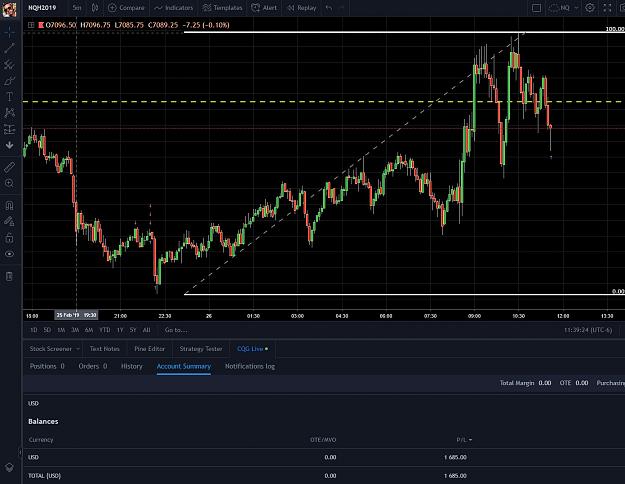The width and height of the screenshot is (625, 484).
Task: Toggle lock all drawing tools
Action: (10, 238)
